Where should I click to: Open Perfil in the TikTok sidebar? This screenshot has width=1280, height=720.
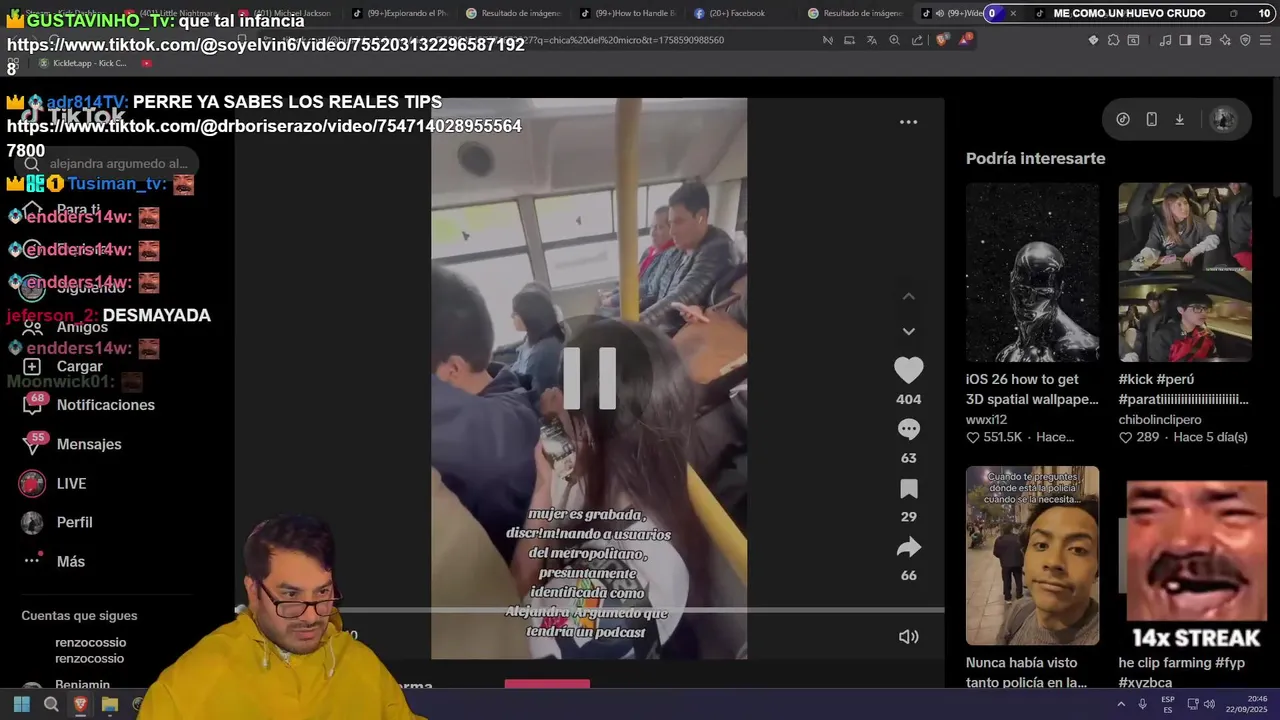(57, 522)
